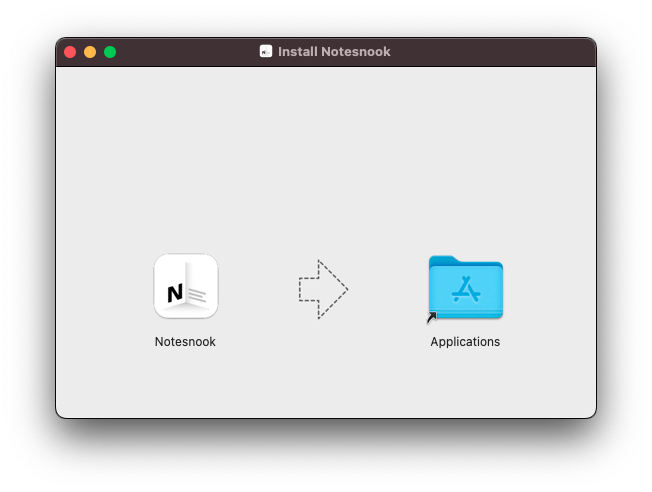Click the alias arrow badge on Applications folder

(432, 318)
